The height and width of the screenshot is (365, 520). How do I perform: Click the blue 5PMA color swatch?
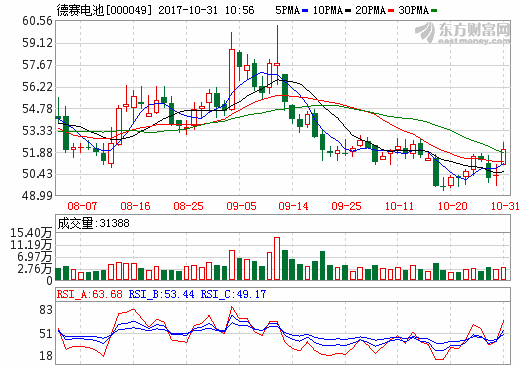click(x=305, y=11)
